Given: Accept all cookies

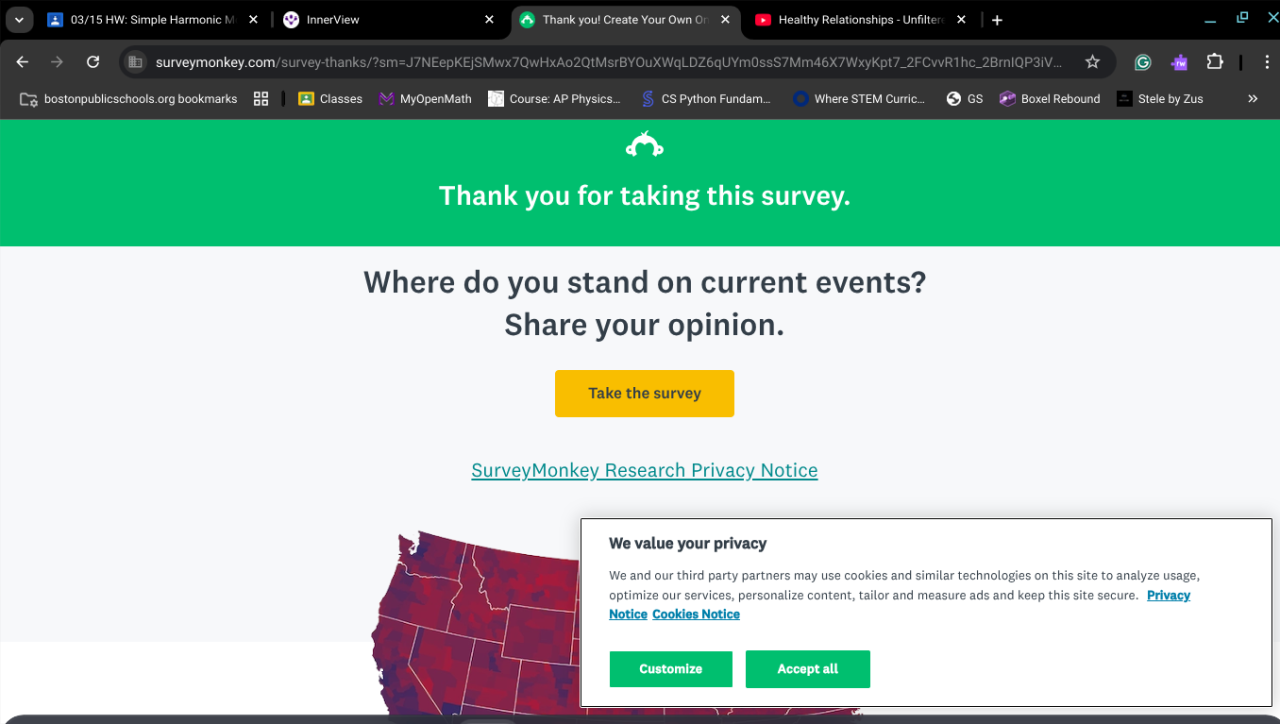Looking at the screenshot, I should coord(807,669).
